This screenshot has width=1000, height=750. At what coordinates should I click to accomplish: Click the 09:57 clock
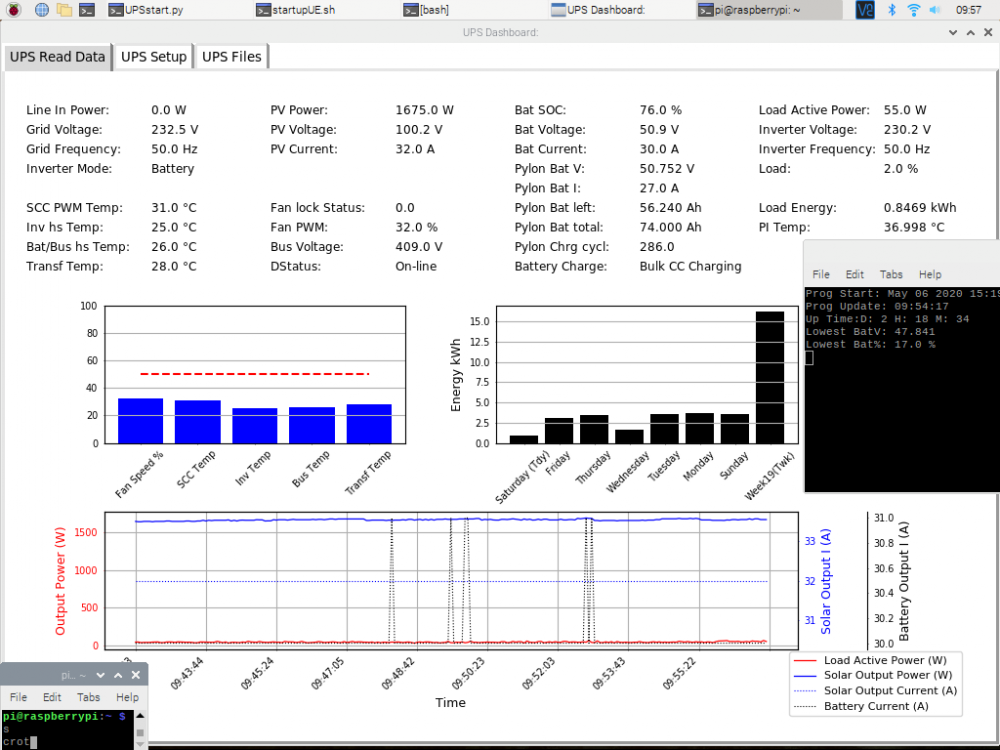click(969, 10)
